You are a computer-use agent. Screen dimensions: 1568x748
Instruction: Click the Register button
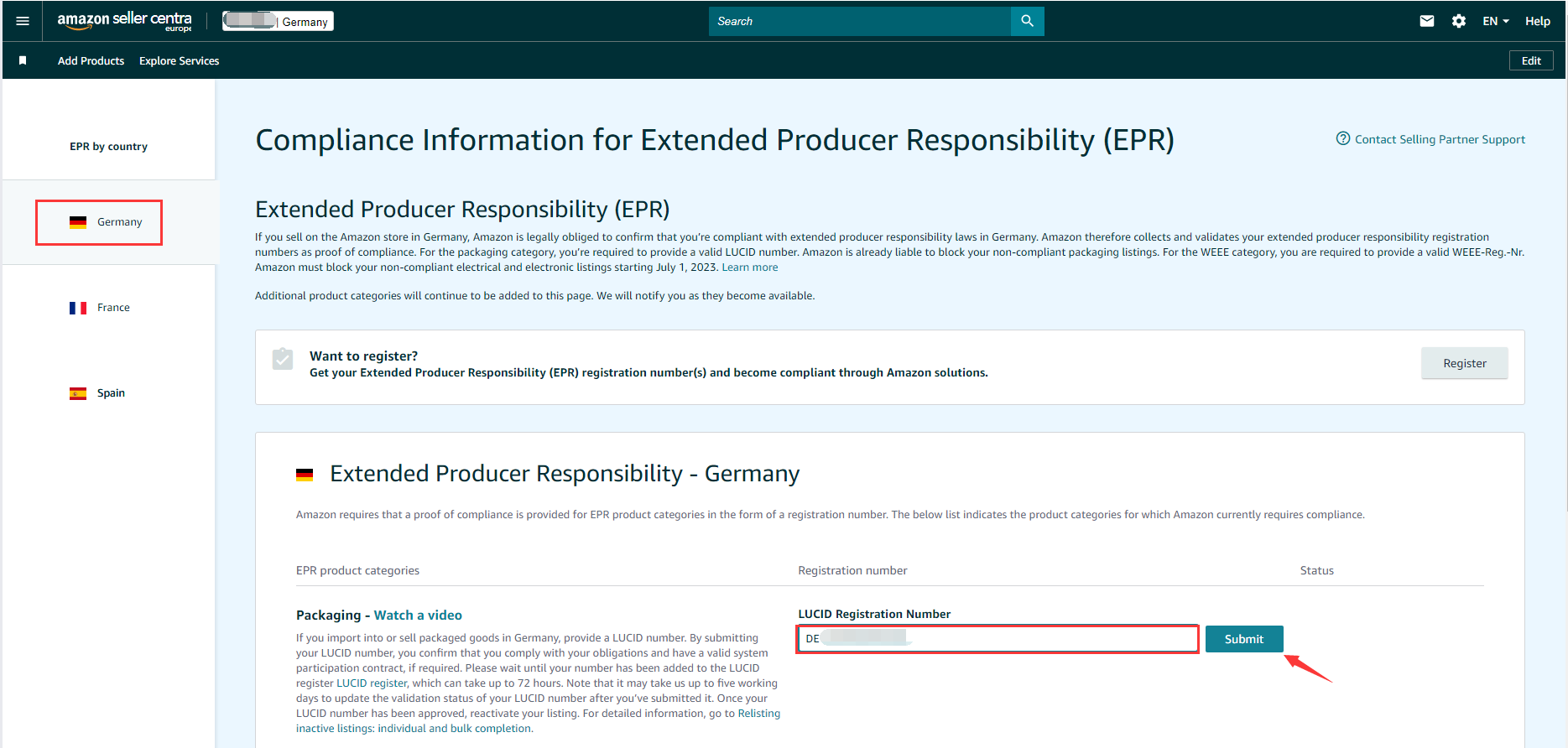[1464, 363]
